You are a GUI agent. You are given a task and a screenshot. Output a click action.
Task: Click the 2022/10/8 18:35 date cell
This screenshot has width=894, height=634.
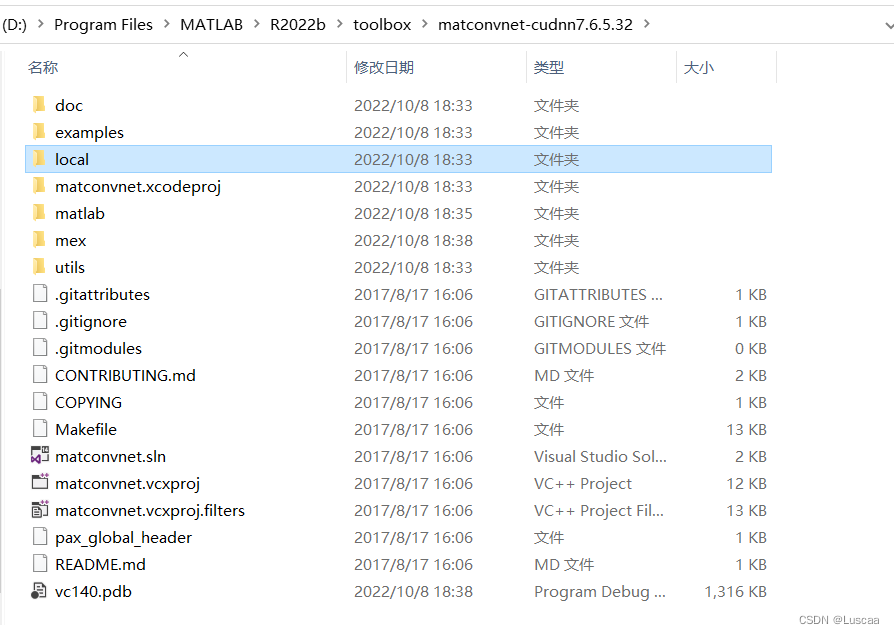(413, 213)
